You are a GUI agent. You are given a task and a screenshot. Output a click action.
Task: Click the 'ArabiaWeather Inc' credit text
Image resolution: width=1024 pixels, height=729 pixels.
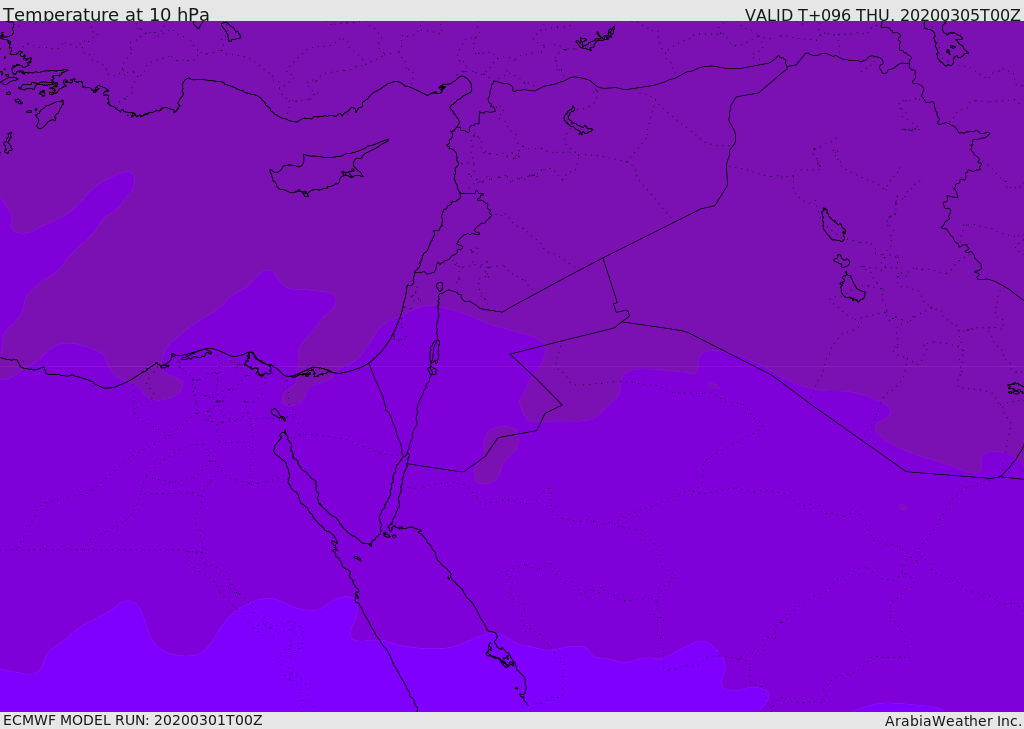coord(952,721)
